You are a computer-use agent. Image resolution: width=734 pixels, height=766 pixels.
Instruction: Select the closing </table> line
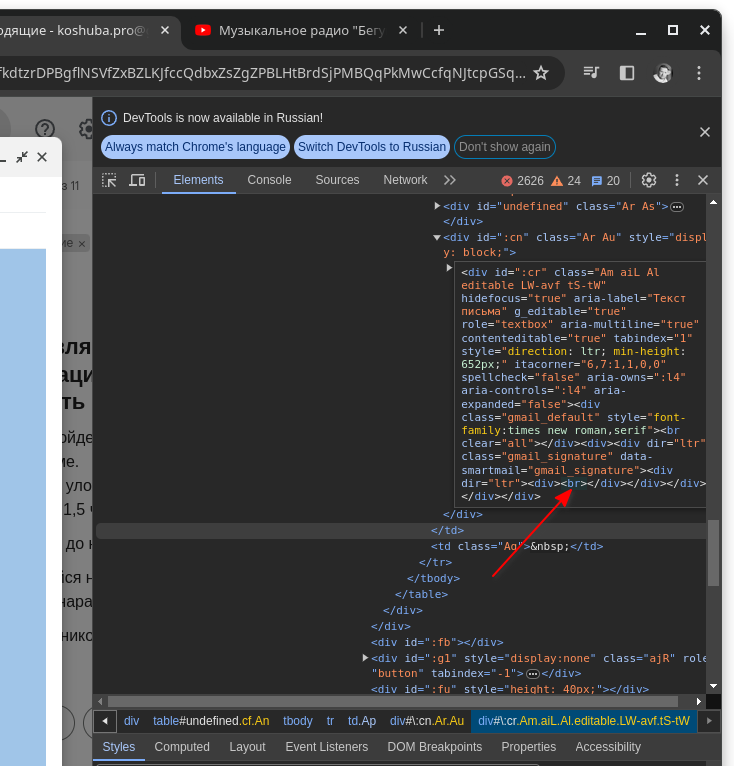(421, 594)
